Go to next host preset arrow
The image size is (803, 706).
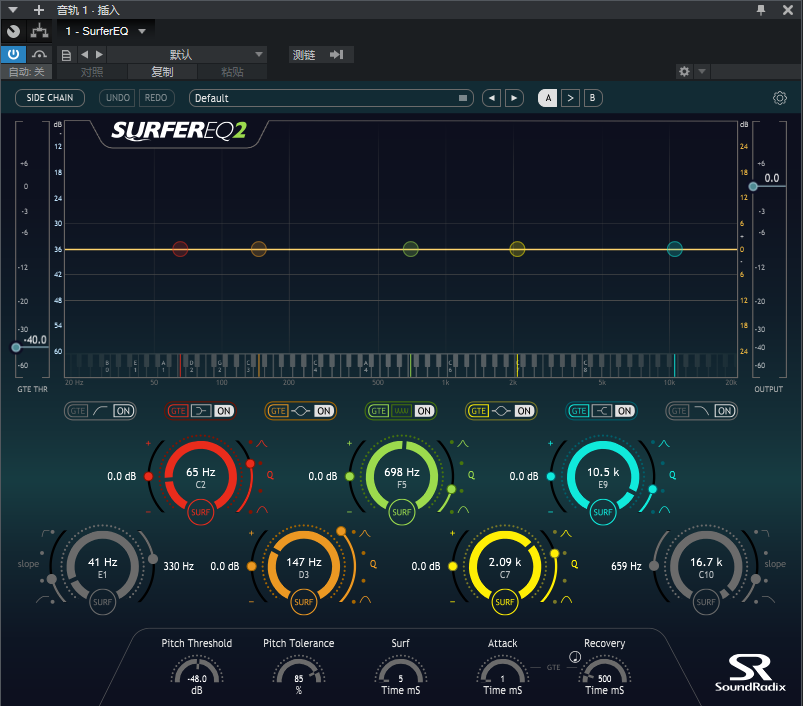click(x=99, y=54)
